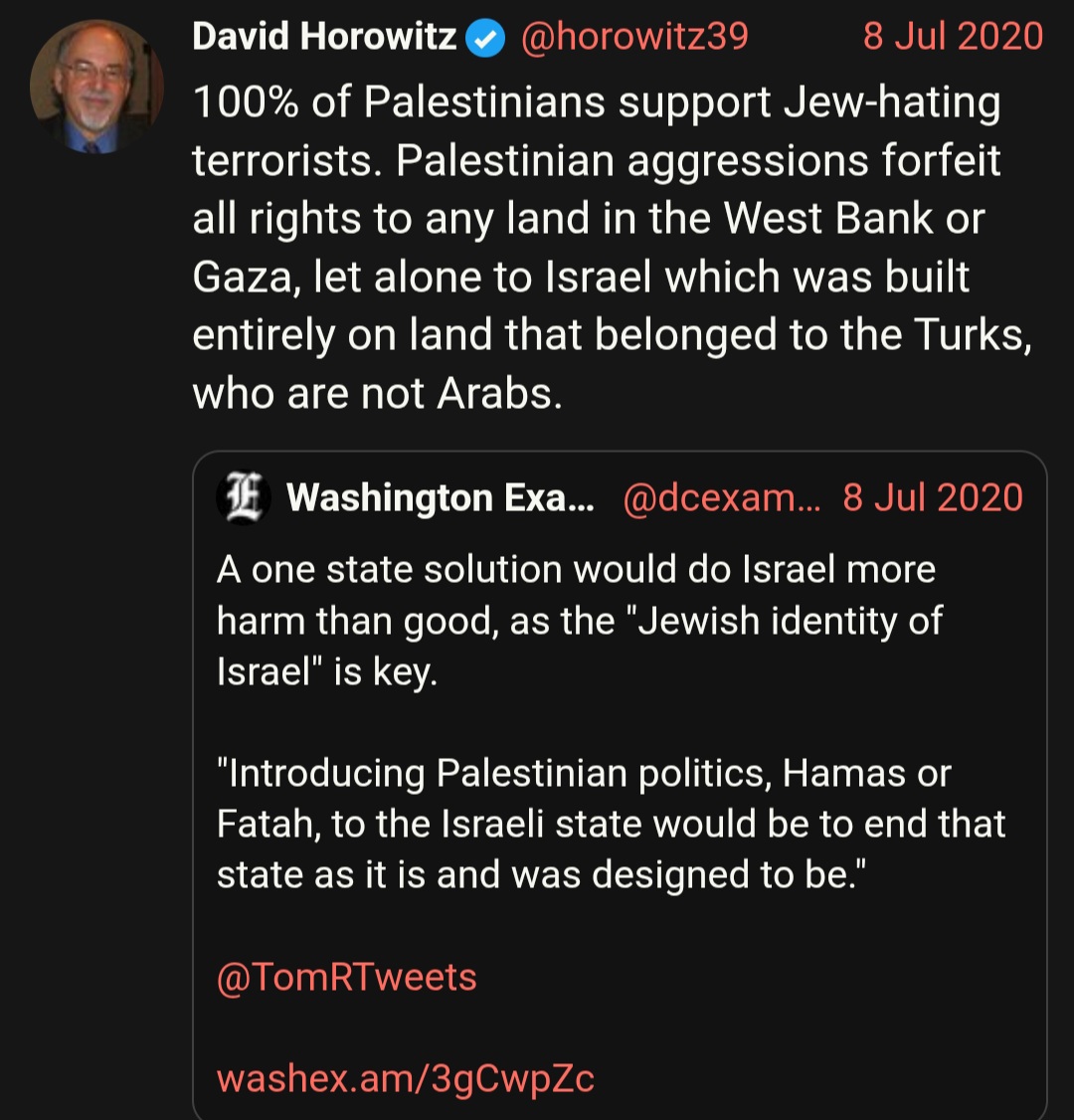The image size is (1074, 1120).
Task: Open David Horowitz's profile picture
Action: (x=96, y=87)
